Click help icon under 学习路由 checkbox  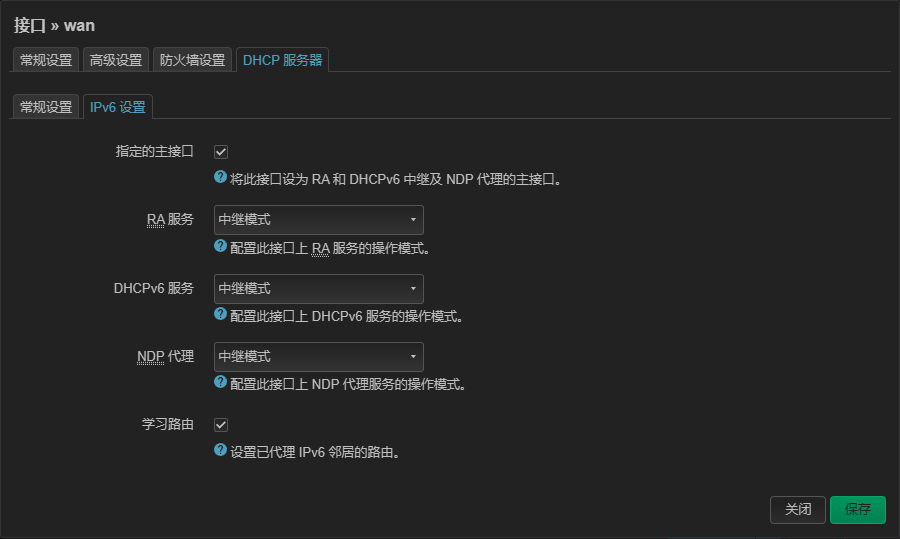point(221,450)
